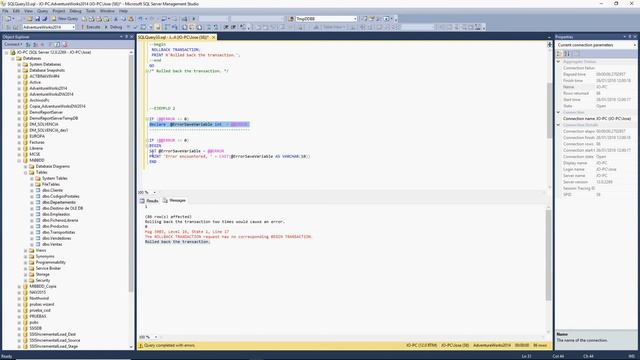Image resolution: width=640 pixels, height=360 pixels.
Task: Collapse the Tables folder under MIBBDD
Action: [26, 172]
